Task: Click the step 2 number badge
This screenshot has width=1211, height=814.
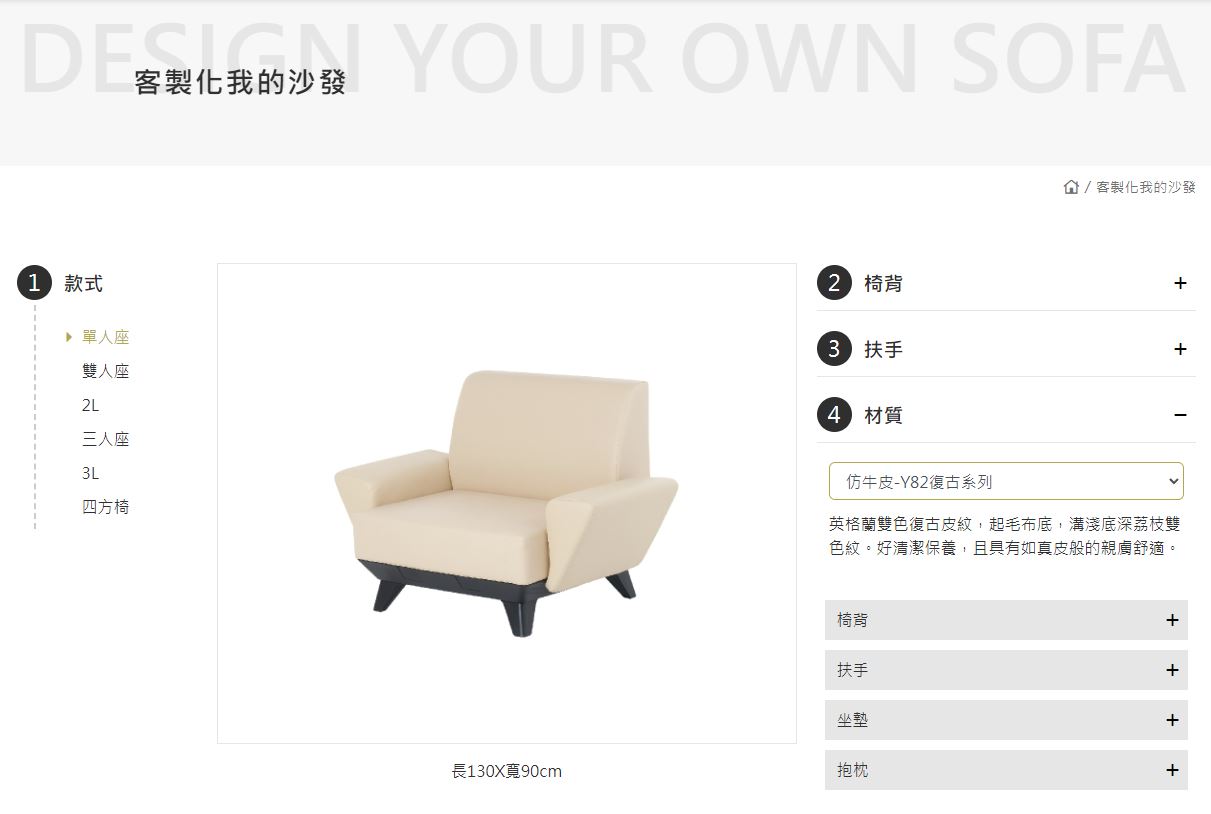Action: pos(834,283)
